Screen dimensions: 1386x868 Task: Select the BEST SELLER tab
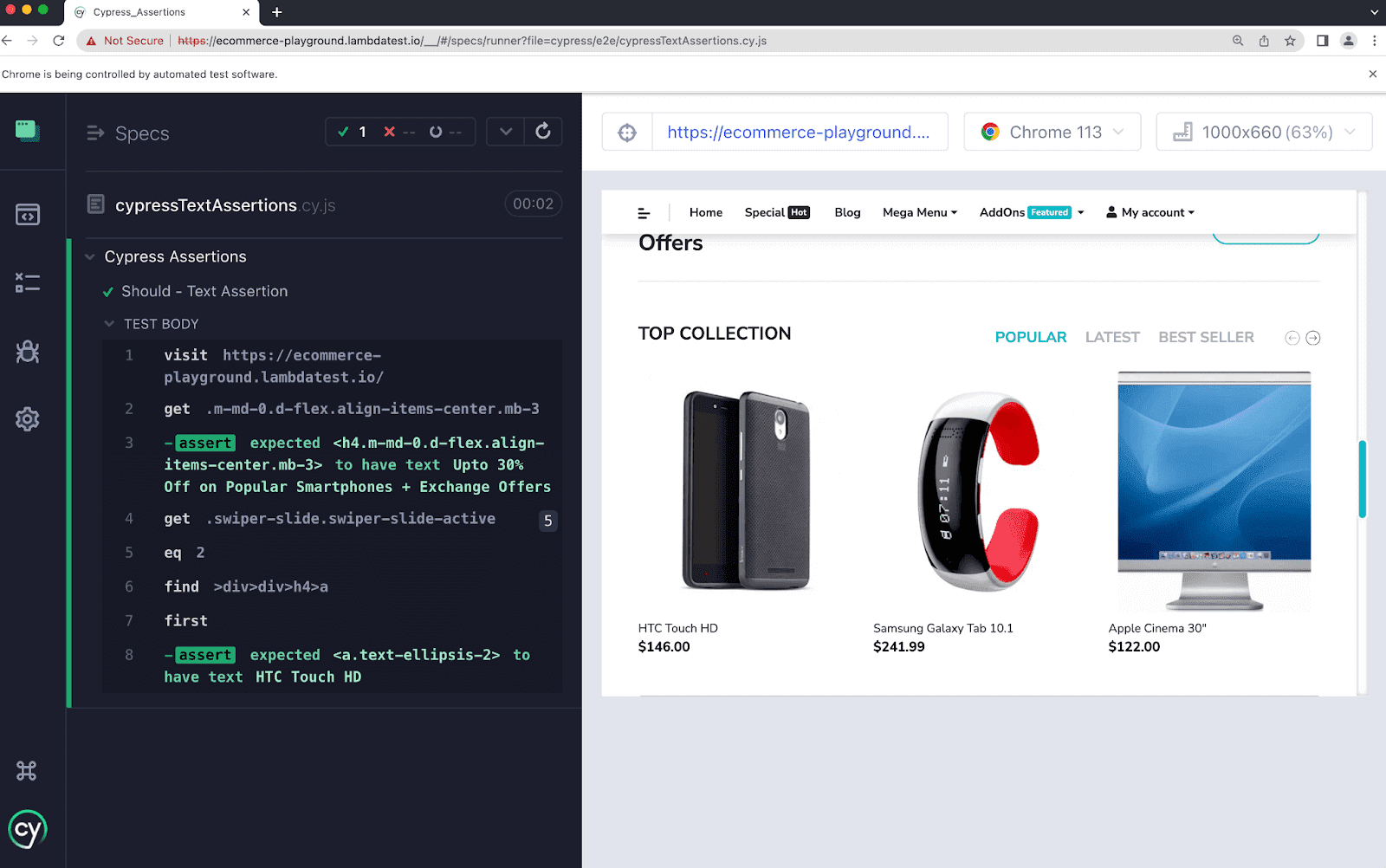pos(1206,337)
